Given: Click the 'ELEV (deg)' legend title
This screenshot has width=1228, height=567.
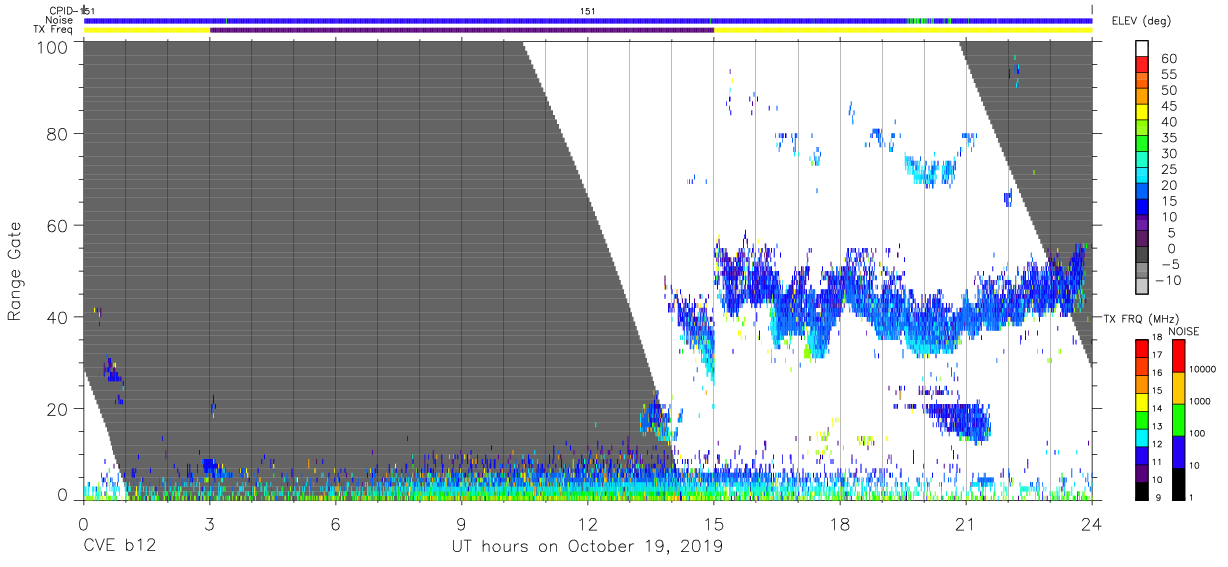Looking at the screenshot, I should (1141, 21).
